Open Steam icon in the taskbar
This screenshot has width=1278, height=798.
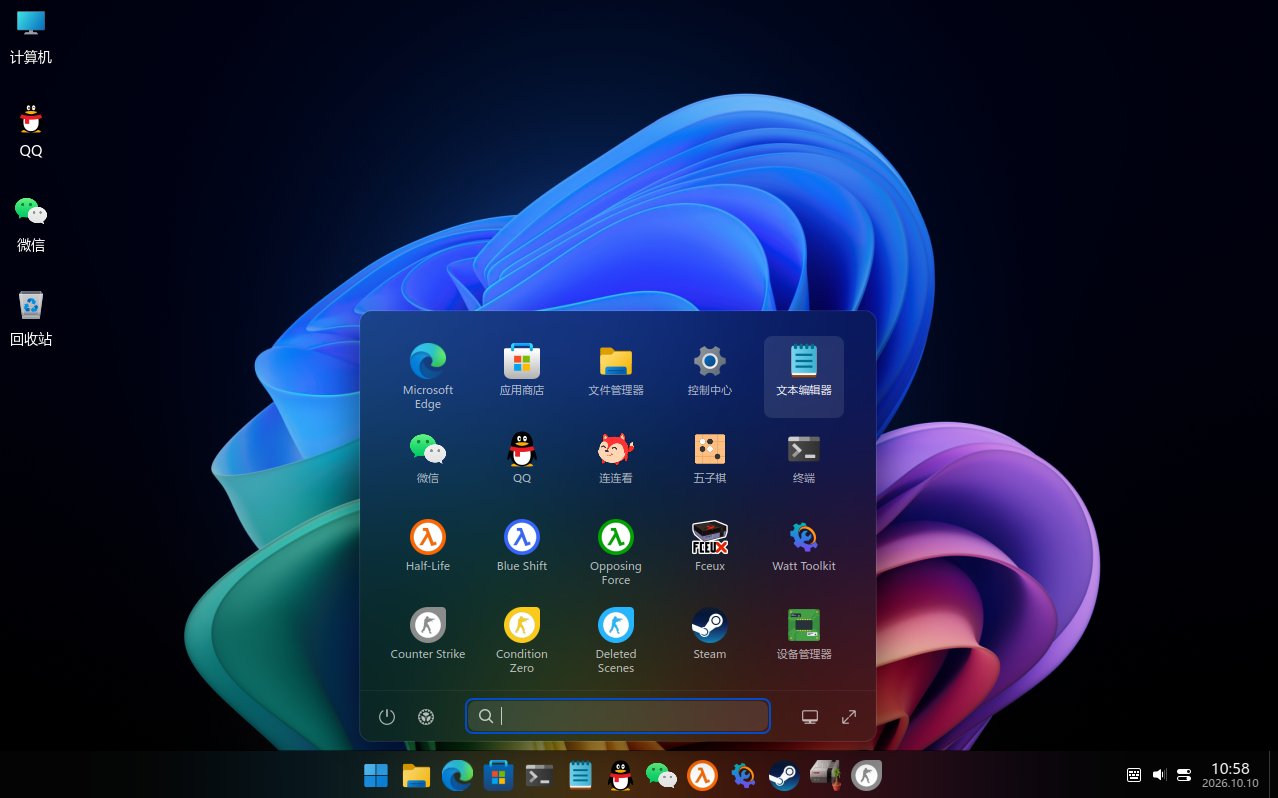click(x=784, y=775)
